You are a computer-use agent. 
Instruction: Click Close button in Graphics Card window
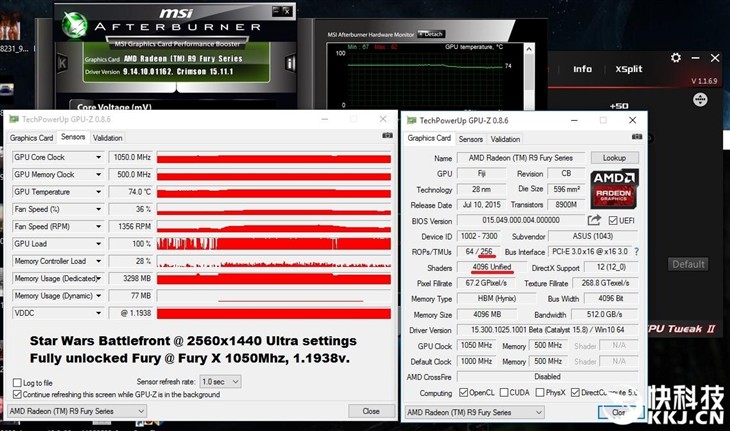(x=619, y=412)
